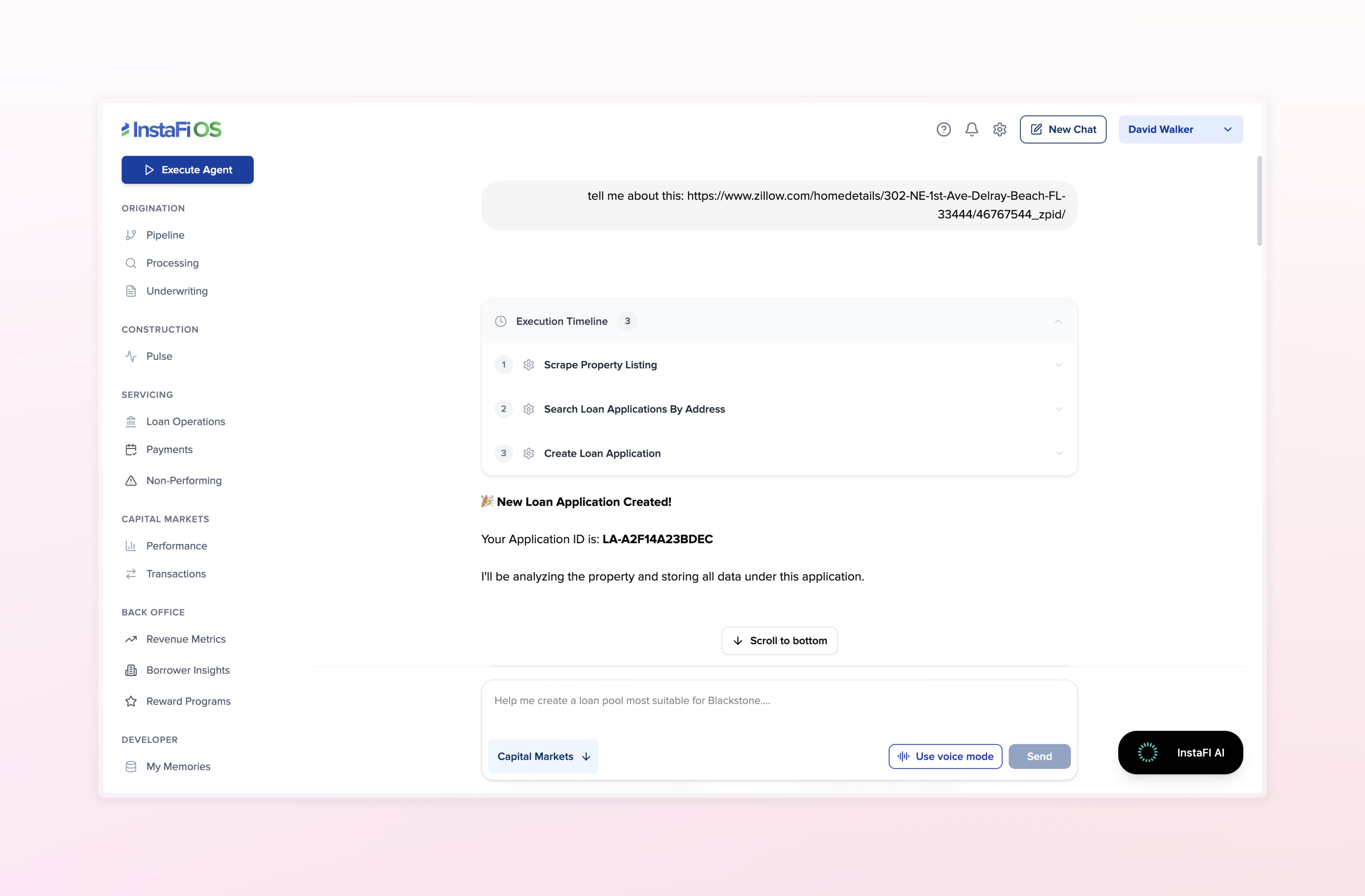Viewport: 1365px width, 896px height.
Task: Go to Borrower Insights under Back Office
Action: tap(188, 670)
